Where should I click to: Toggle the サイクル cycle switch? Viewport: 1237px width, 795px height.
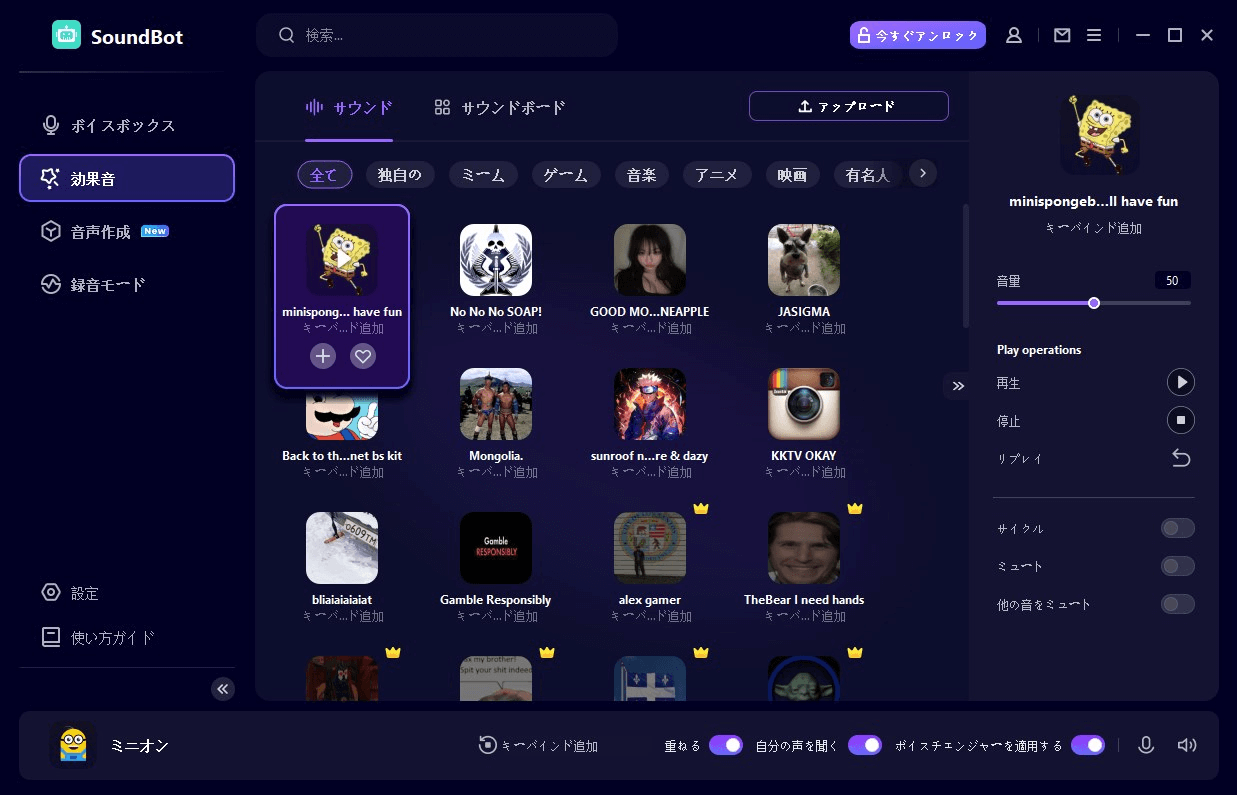pyautogui.click(x=1178, y=528)
